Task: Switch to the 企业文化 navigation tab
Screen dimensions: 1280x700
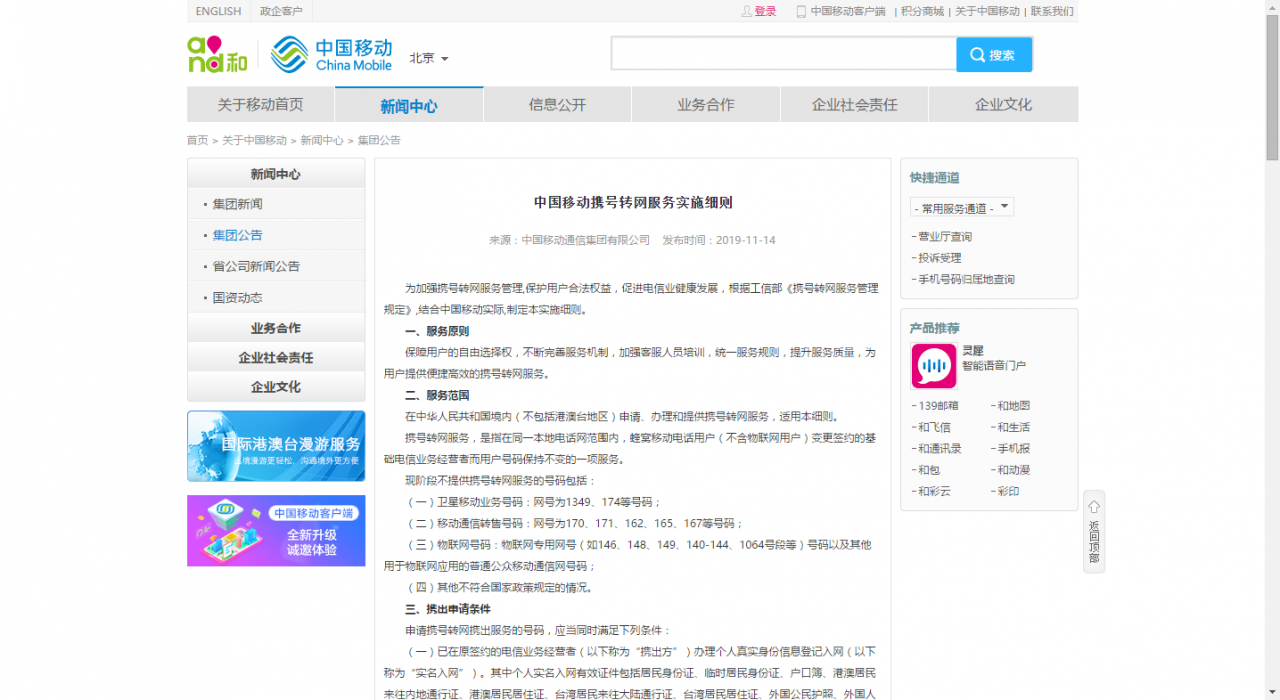Action: coord(1003,103)
